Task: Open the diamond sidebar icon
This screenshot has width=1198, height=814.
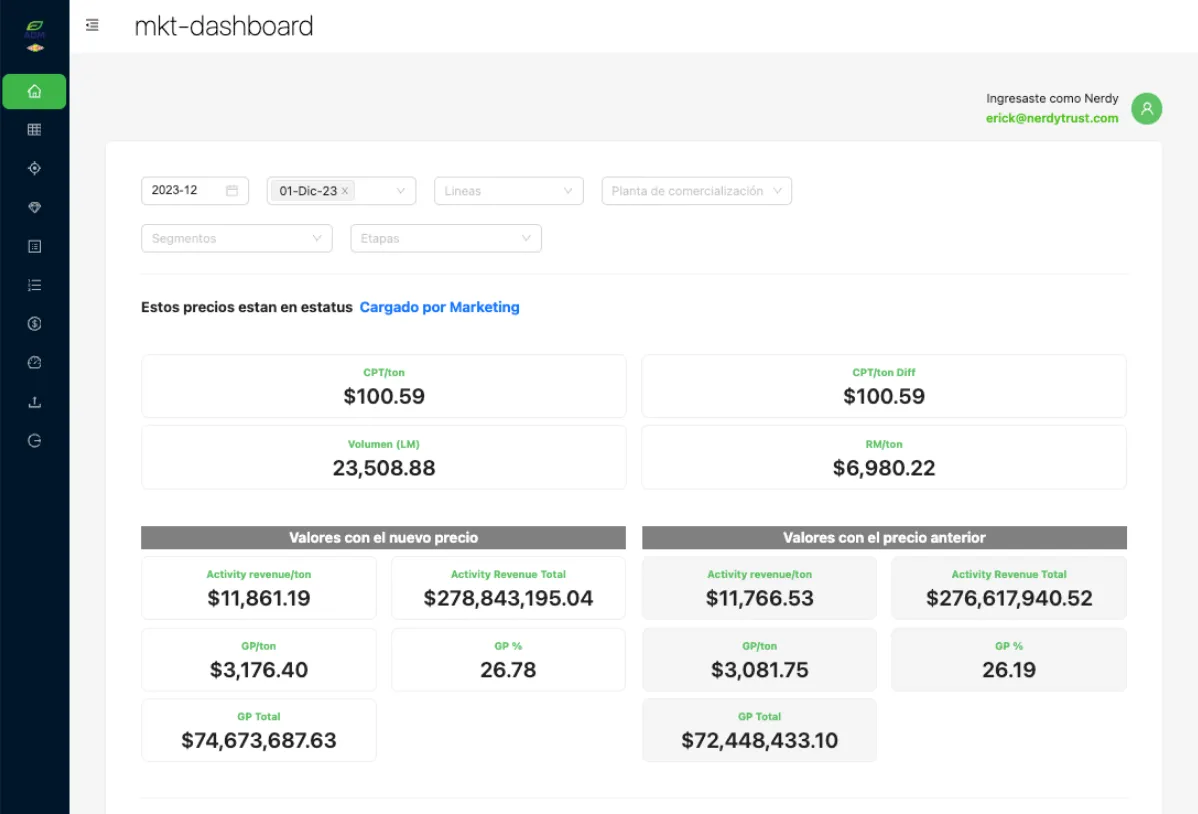Action: (x=34, y=207)
